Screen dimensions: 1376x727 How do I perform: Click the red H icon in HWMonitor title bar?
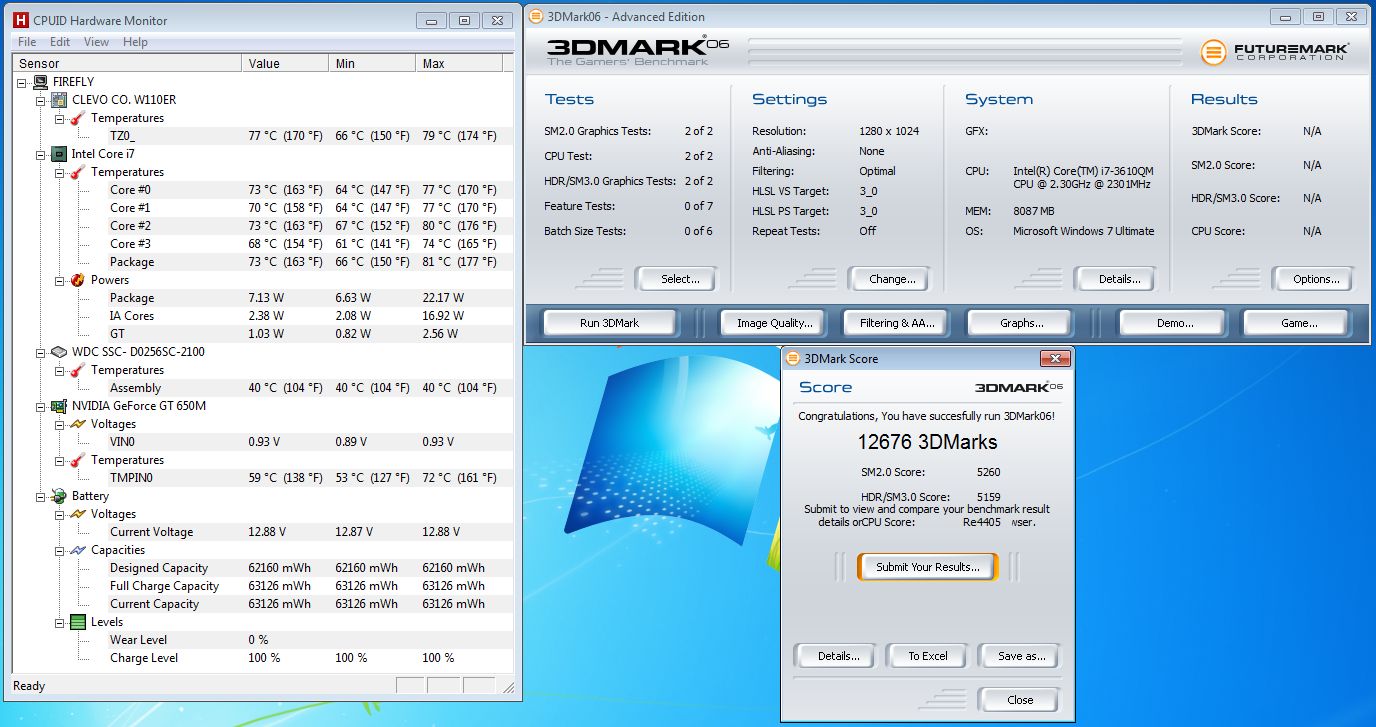coord(19,20)
